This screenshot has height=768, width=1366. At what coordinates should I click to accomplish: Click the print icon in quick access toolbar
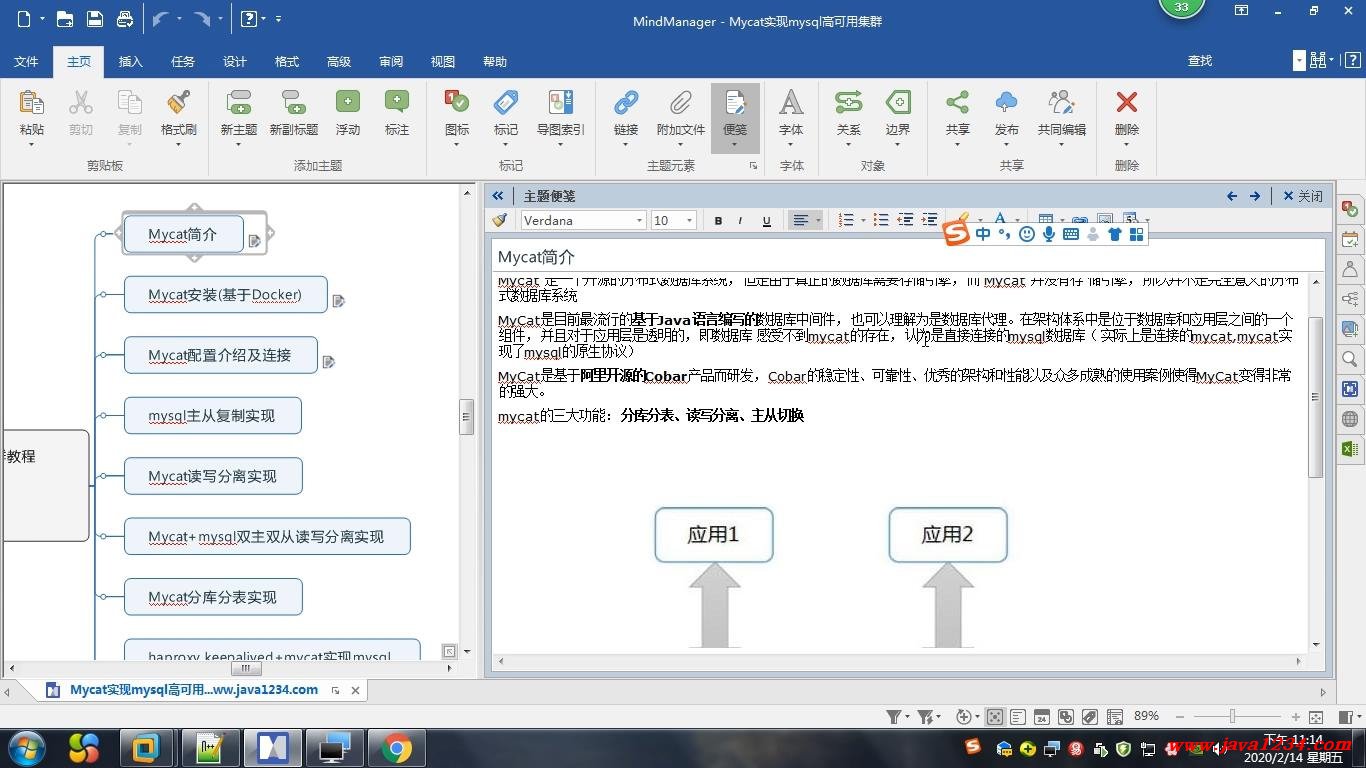click(x=125, y=19)
